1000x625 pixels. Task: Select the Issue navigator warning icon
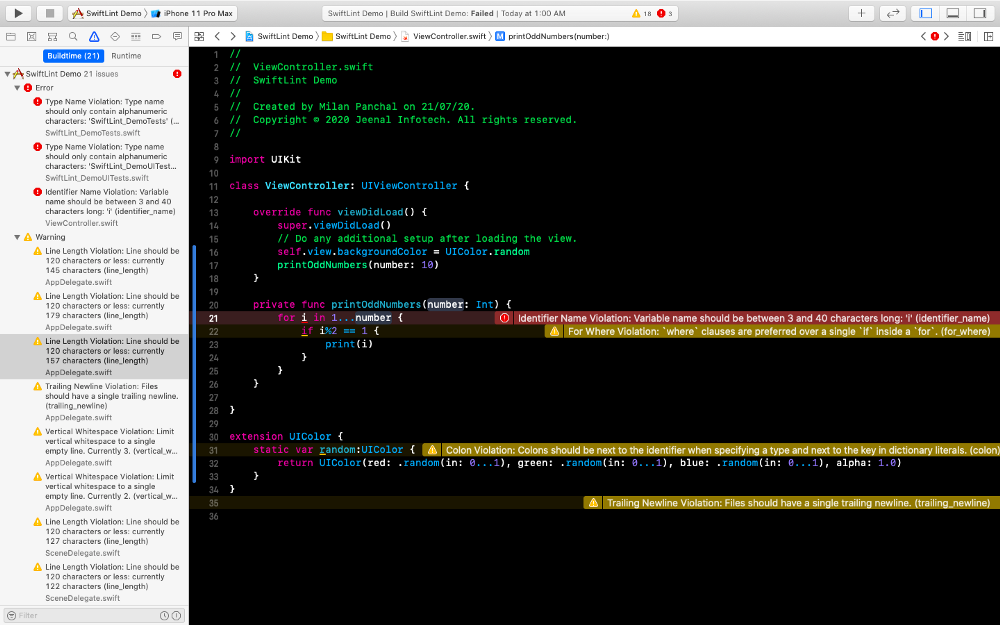[x=93, y=36]
